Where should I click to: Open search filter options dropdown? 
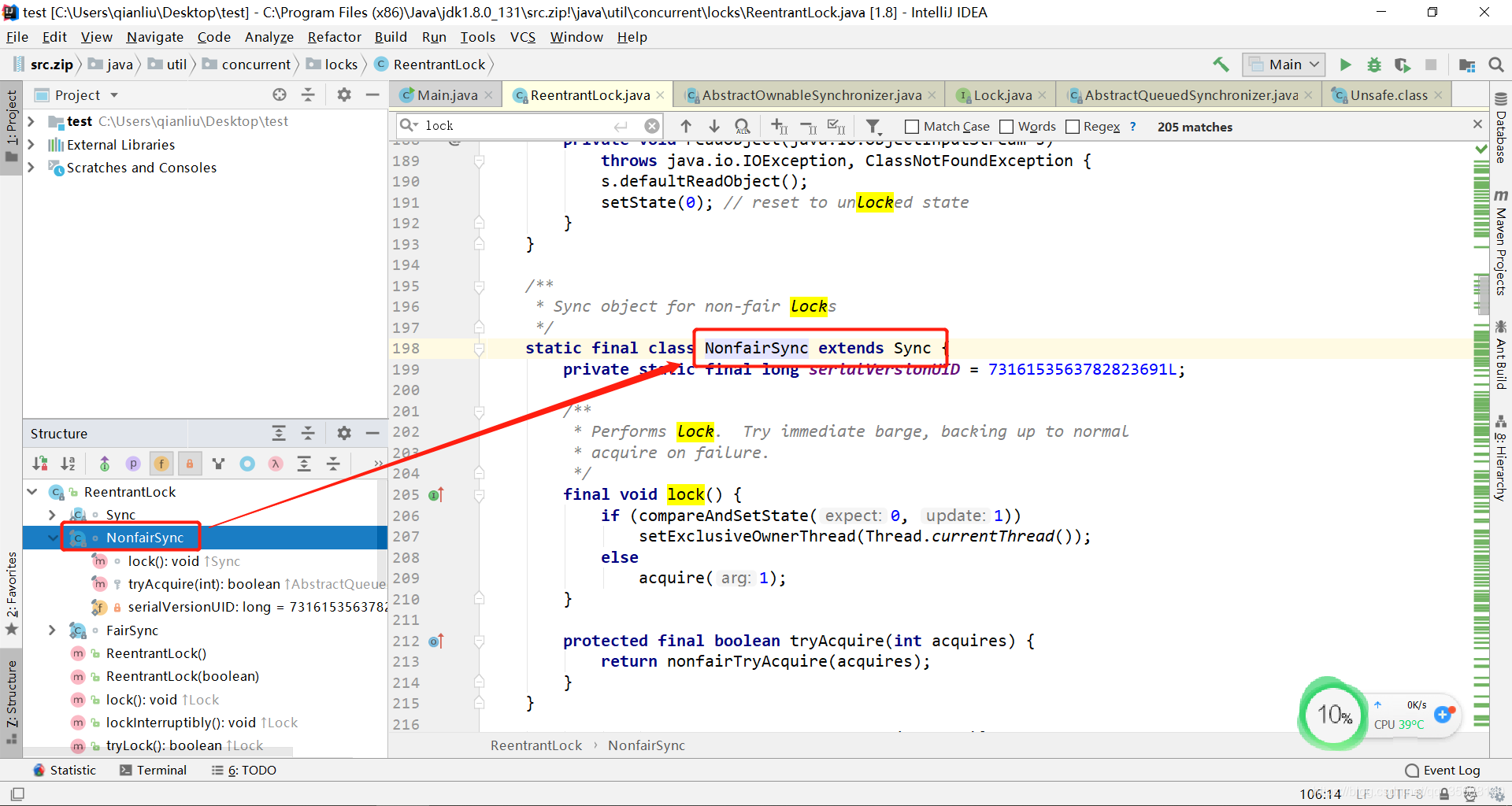pyautogui.click(x=873, y=126)
